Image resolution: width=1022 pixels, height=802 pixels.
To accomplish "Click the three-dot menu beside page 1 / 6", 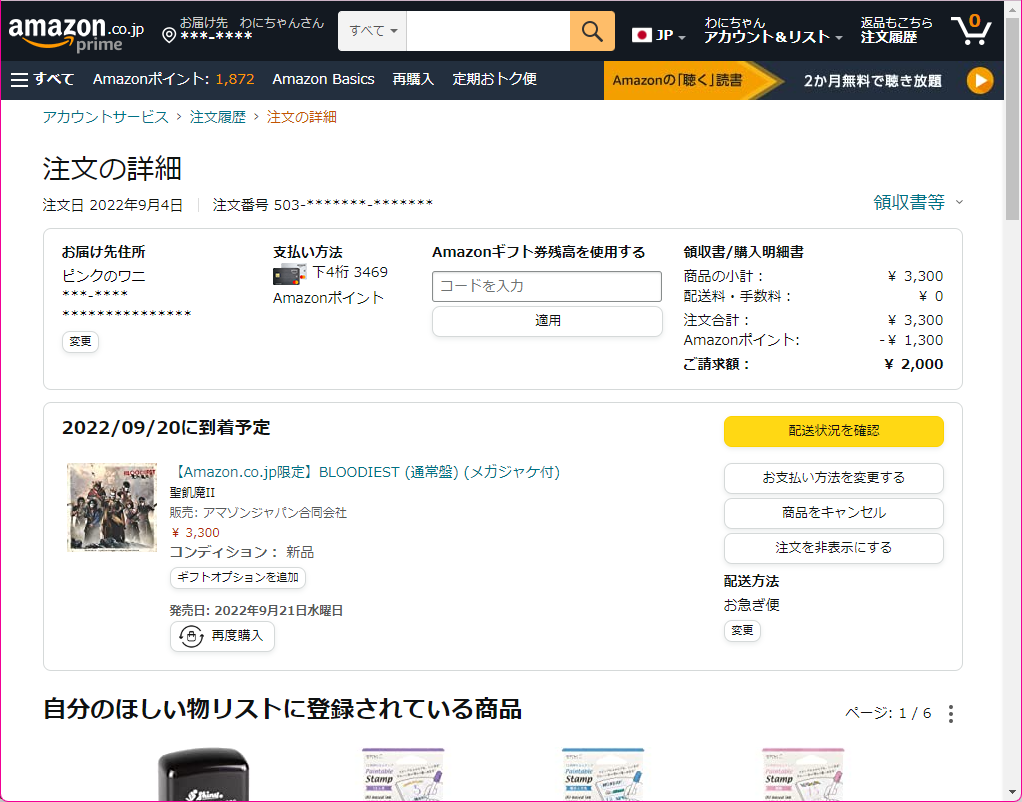I will 951,713.
